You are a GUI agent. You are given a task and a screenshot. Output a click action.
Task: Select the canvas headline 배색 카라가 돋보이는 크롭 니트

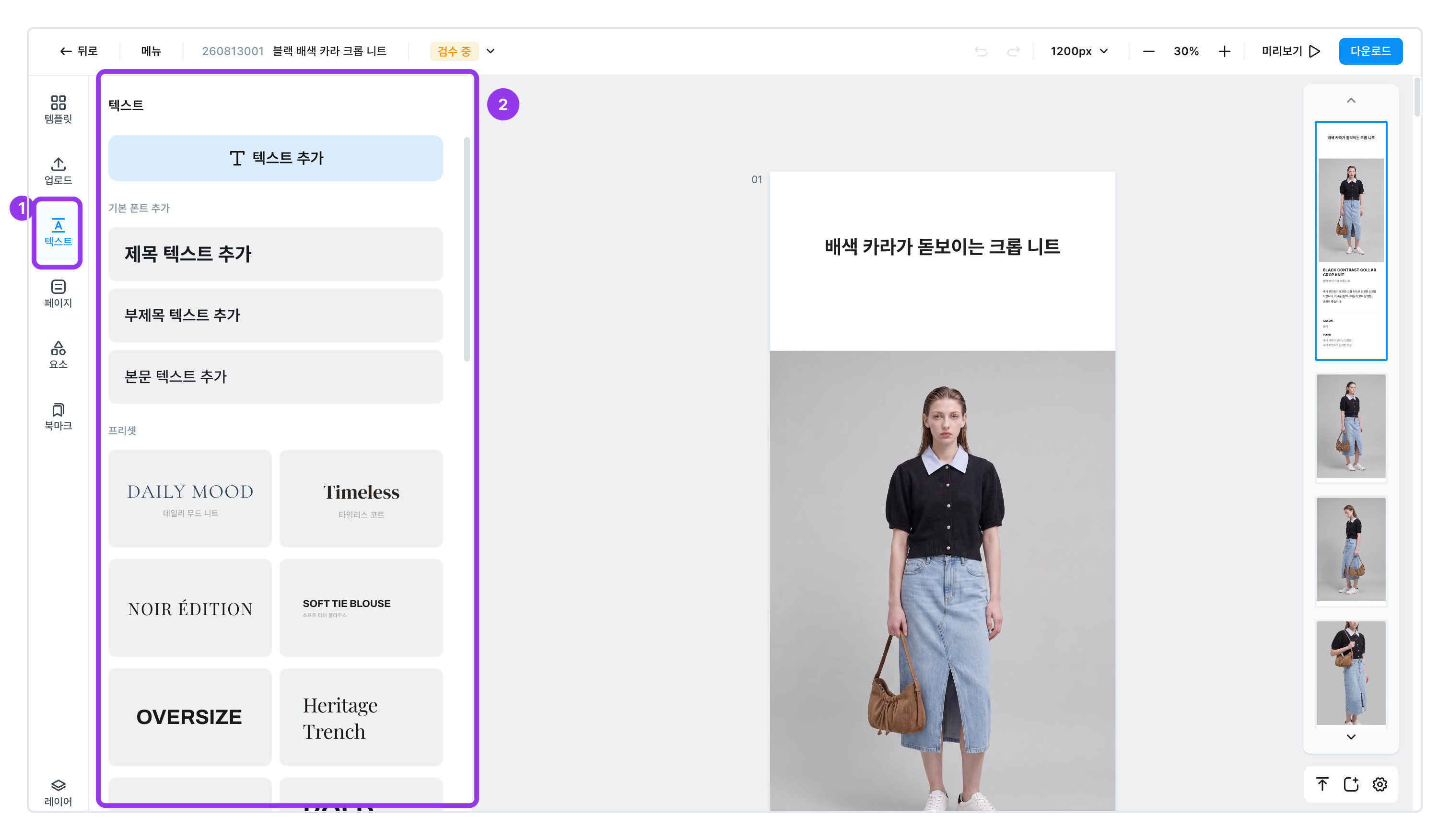[942, 247]
